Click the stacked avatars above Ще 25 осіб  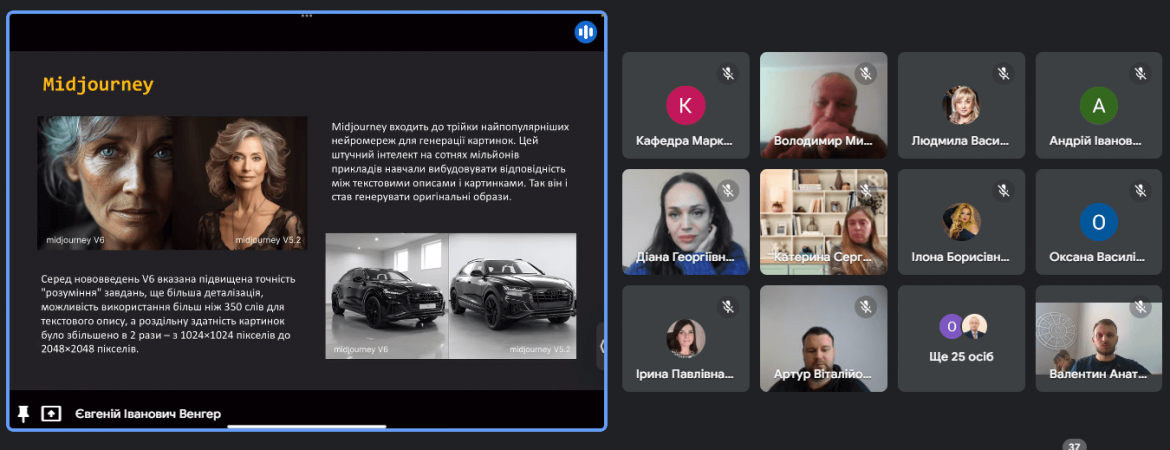963,326
